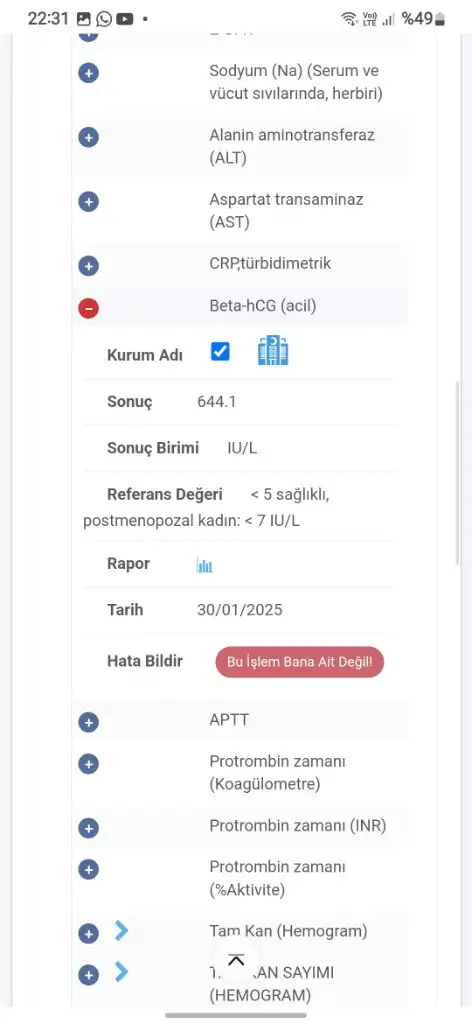472x1024 pixels.
Task: Tap the blue chevron beside HEMOGRAM sayımı row
Action: pyautogui.click(x=121, y=972)
